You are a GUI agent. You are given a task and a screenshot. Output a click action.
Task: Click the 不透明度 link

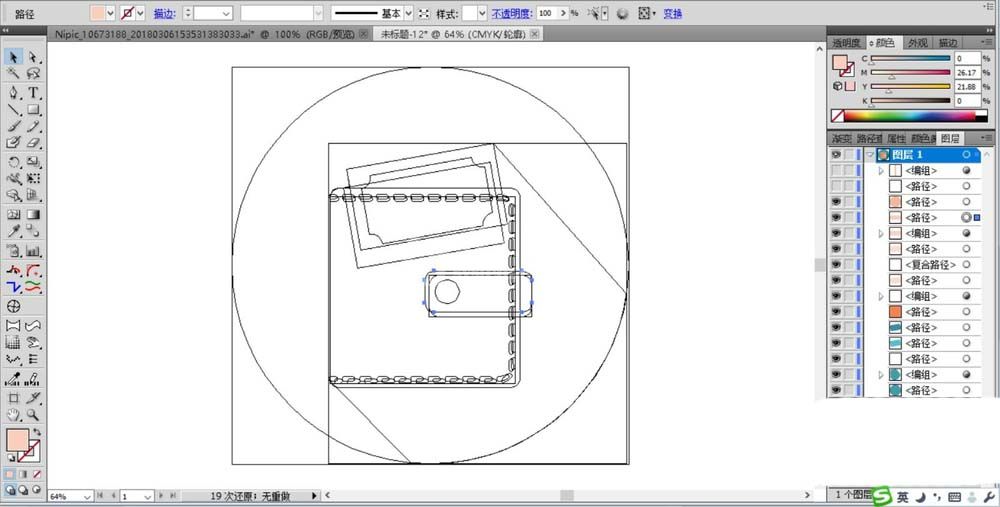(x=511, y=13)
